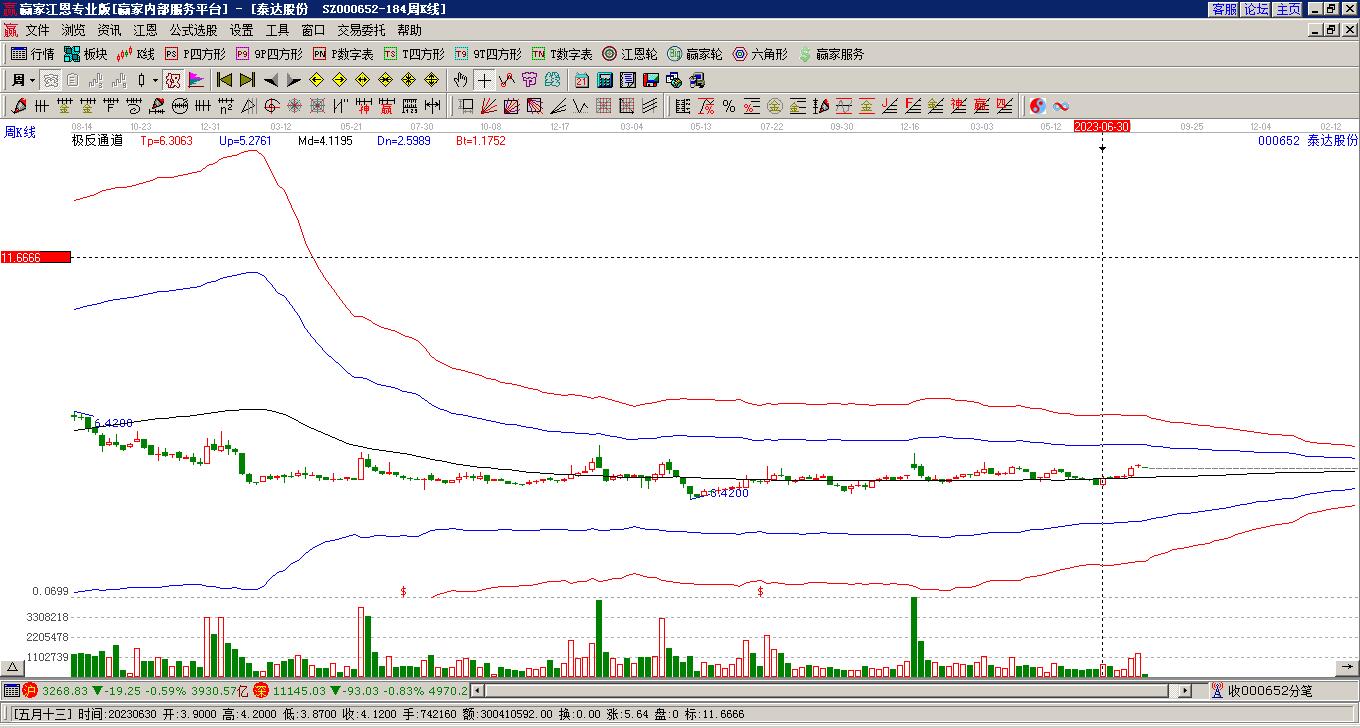This screenshot has width=1360, height=728.
Task: Click the blue infinity loop icon
Action: 1061,106
